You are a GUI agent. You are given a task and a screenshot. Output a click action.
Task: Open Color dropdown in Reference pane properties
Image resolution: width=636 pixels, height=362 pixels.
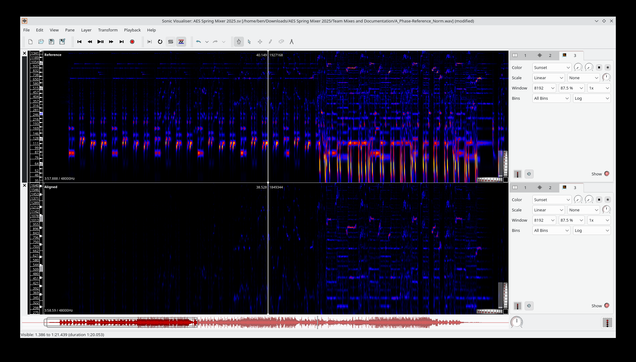click(552, 67)
